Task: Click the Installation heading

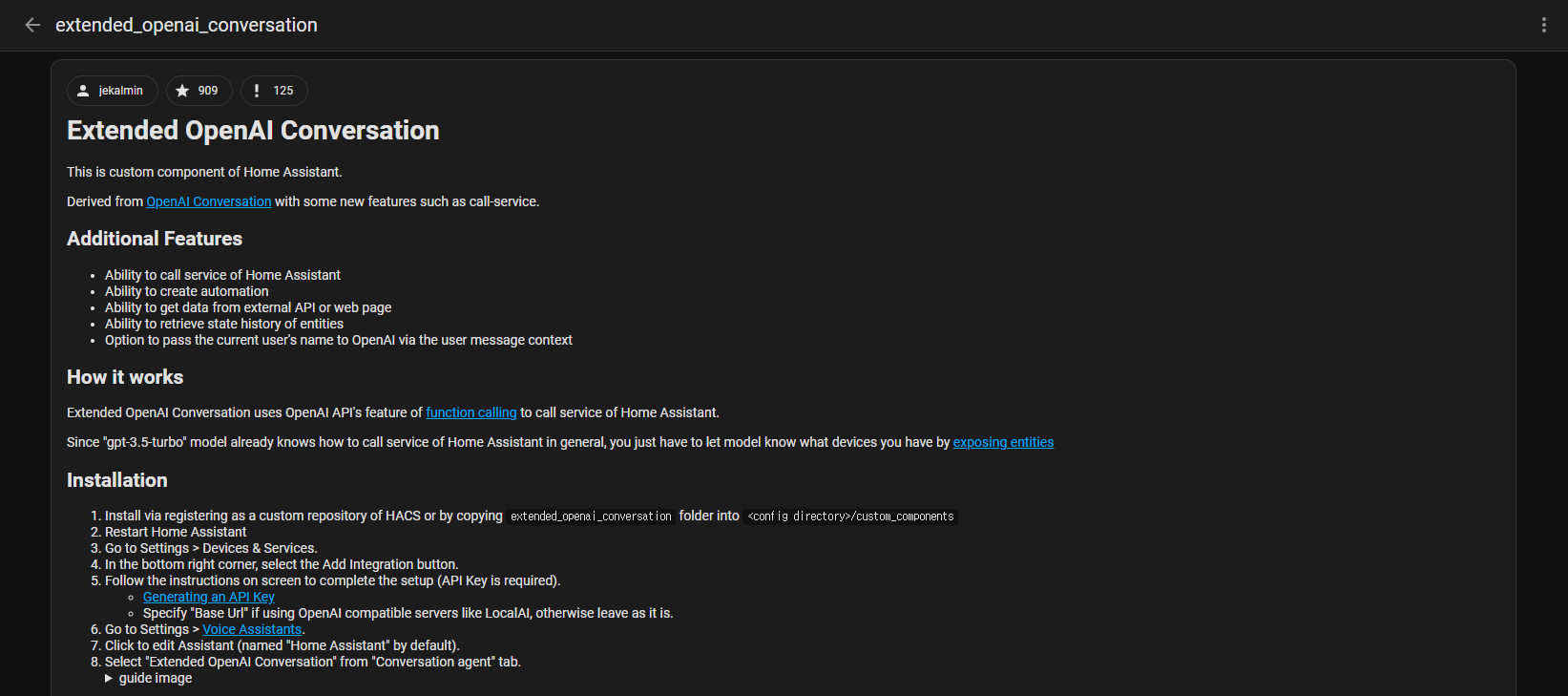Action: click(x=117, y=480)
